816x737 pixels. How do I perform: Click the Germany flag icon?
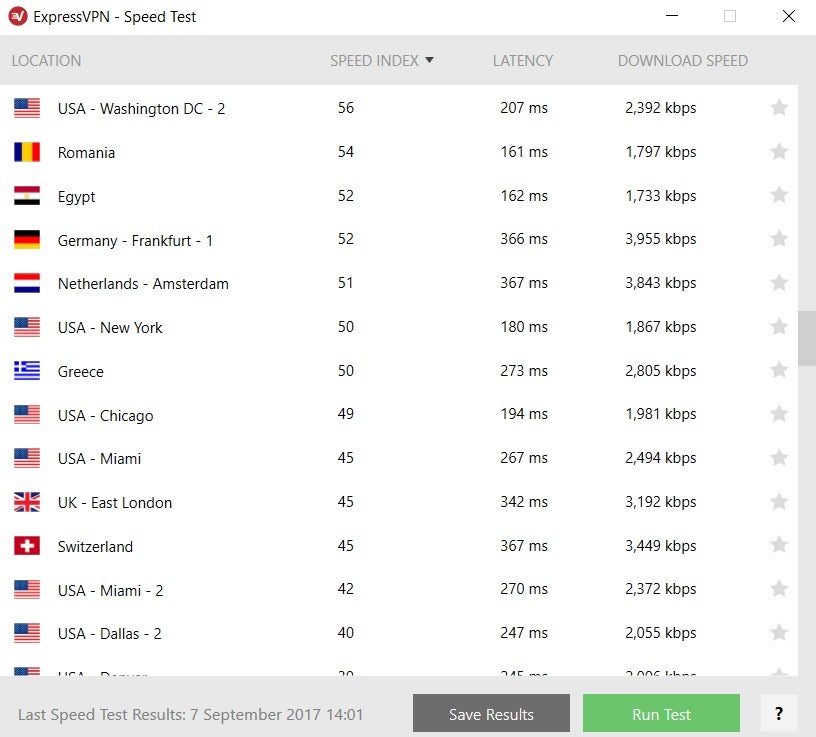click(x=27, y=239)
